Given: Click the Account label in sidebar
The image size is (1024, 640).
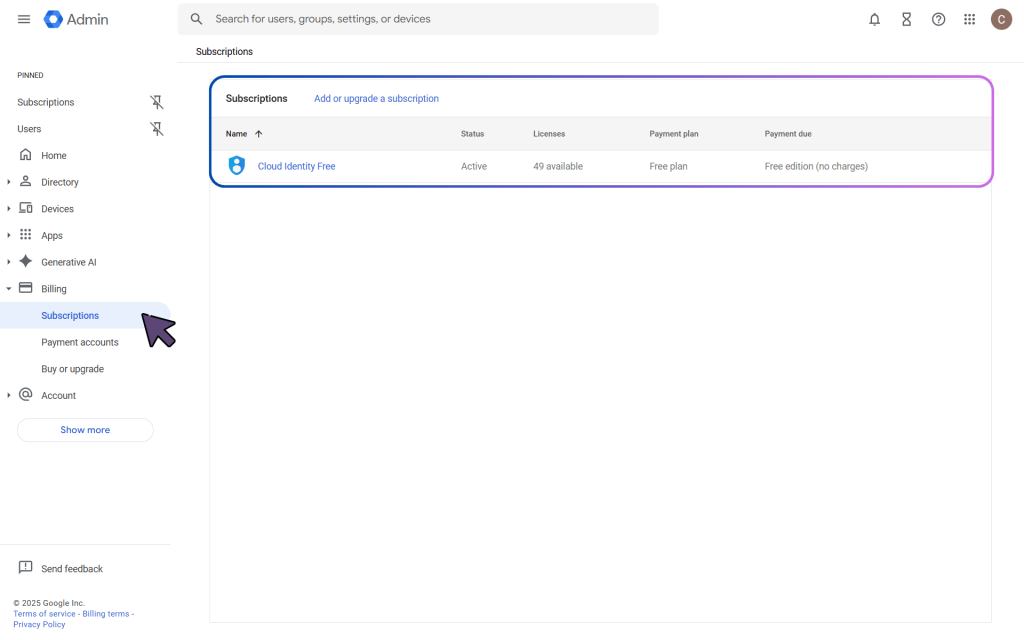Looking at the screenshot, I should click(x=58, y=396).
